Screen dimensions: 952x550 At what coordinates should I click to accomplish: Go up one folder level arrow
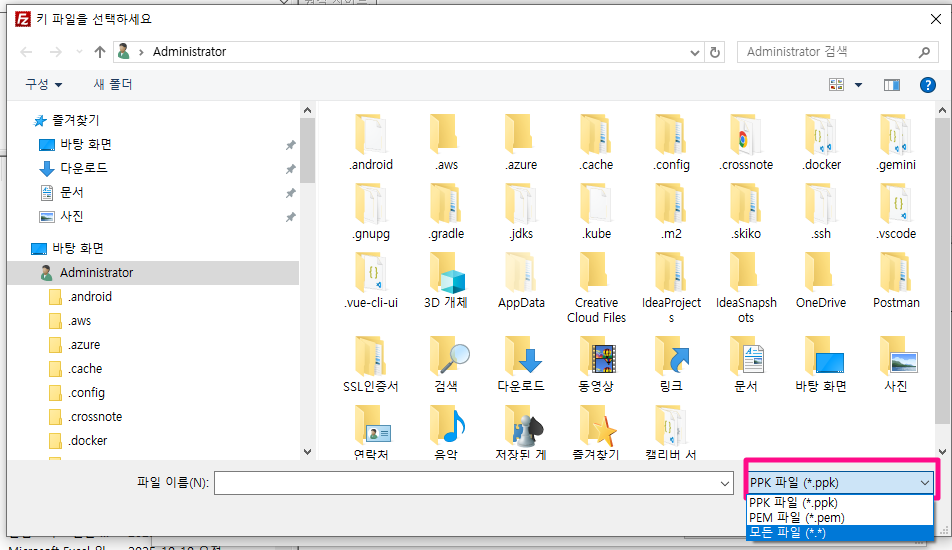(100, 52)
